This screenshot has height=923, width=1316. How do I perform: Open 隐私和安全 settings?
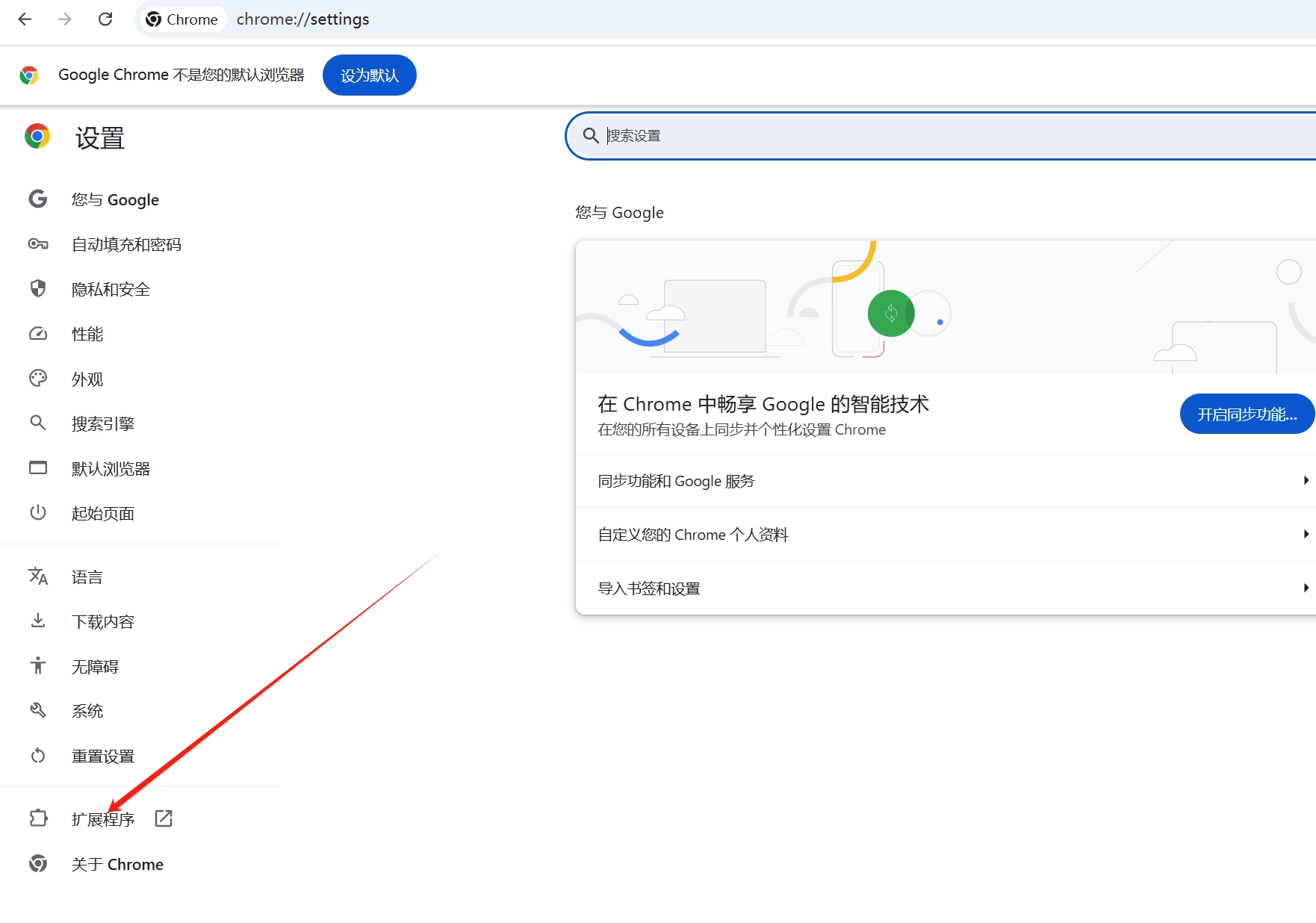coord(111,290)
